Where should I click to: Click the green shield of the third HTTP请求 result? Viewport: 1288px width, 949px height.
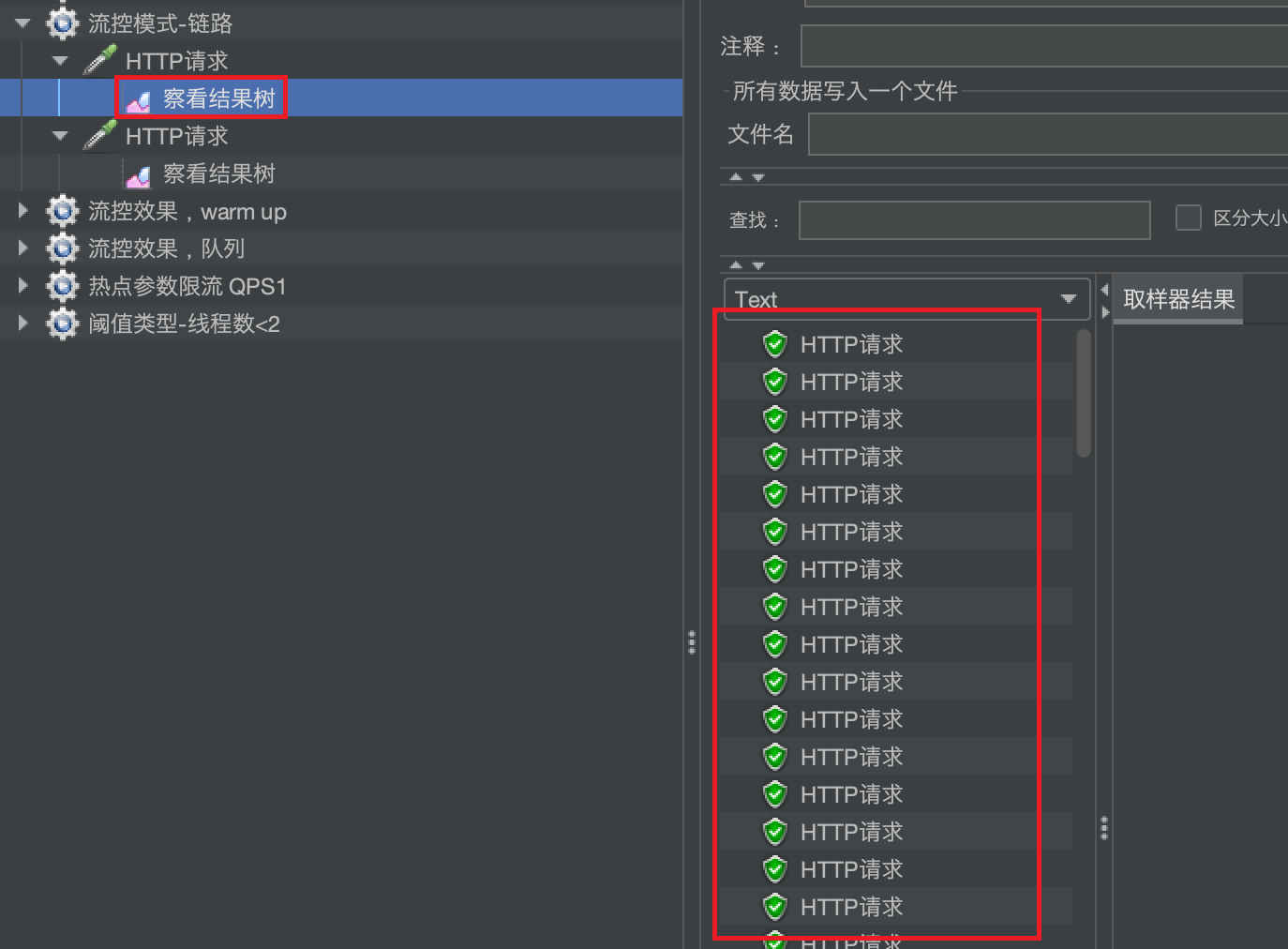(x=775, y=419)
